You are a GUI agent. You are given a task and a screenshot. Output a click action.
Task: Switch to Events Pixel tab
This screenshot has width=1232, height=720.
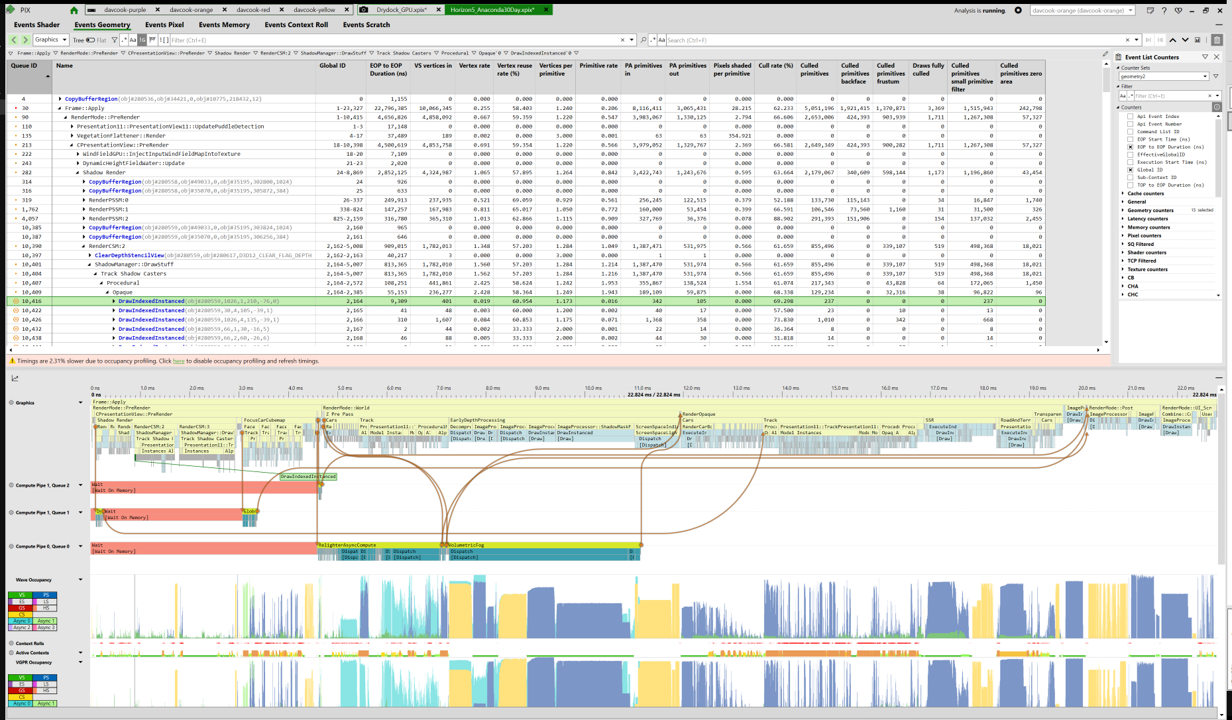coord(164,25)
